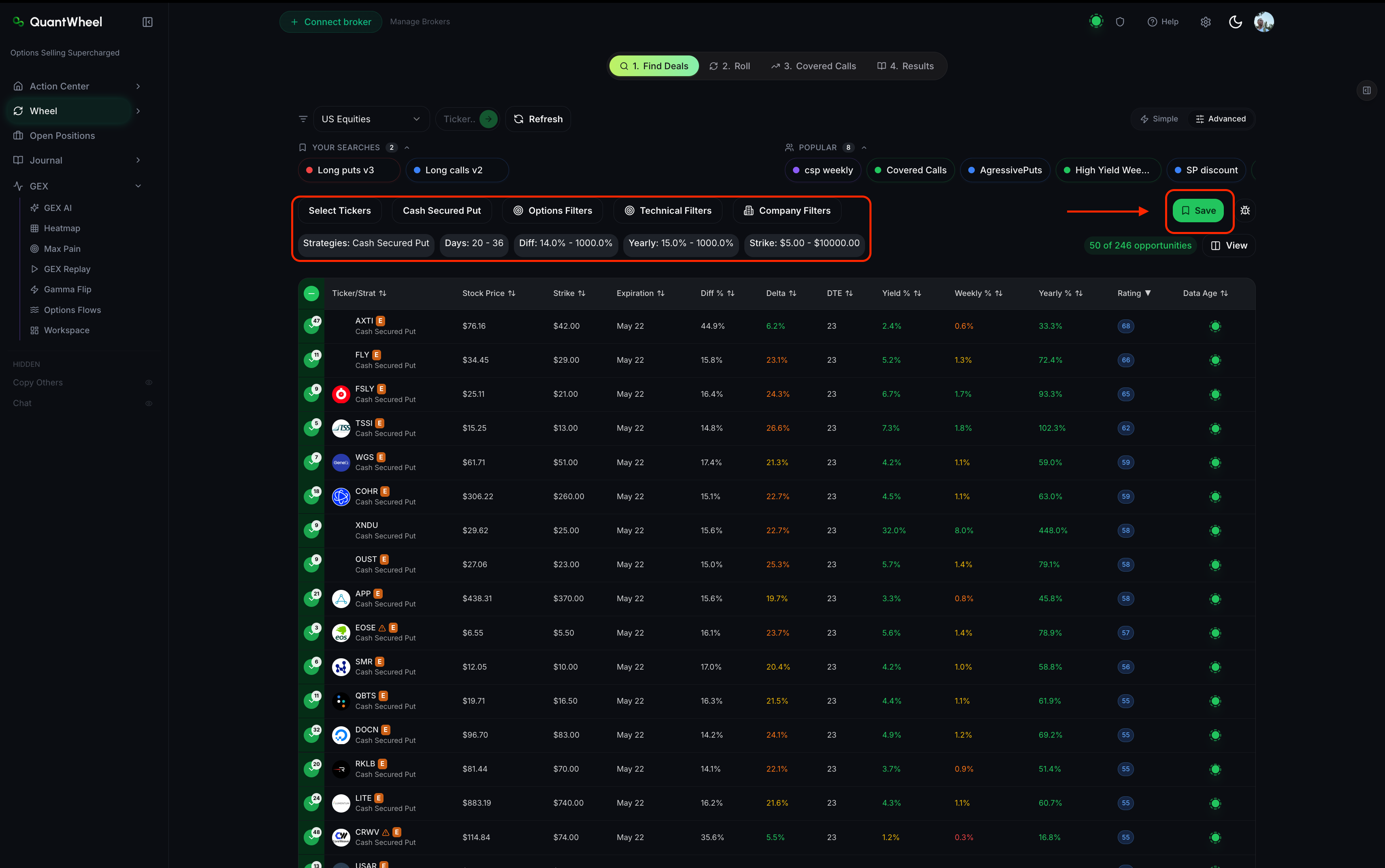Collapse the Popular searches section
The width and height of the screenshot is (1385, 868).
click(864, 147)
